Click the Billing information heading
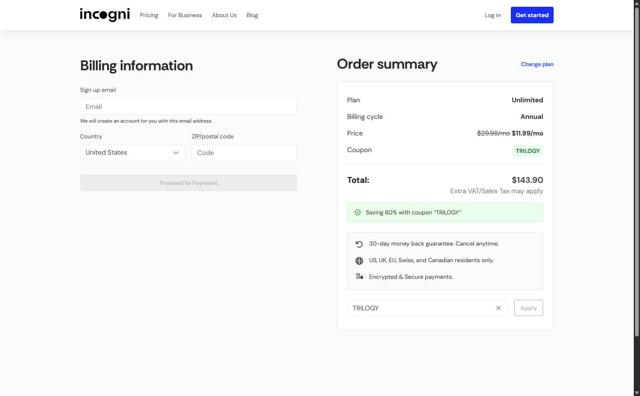Viewport: 640px width, 396px height. (x=136, y=66)
